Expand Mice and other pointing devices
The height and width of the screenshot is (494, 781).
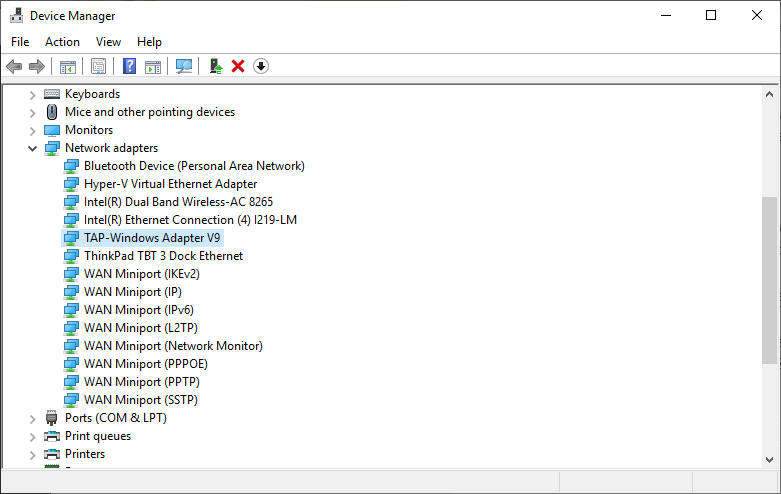32,113
